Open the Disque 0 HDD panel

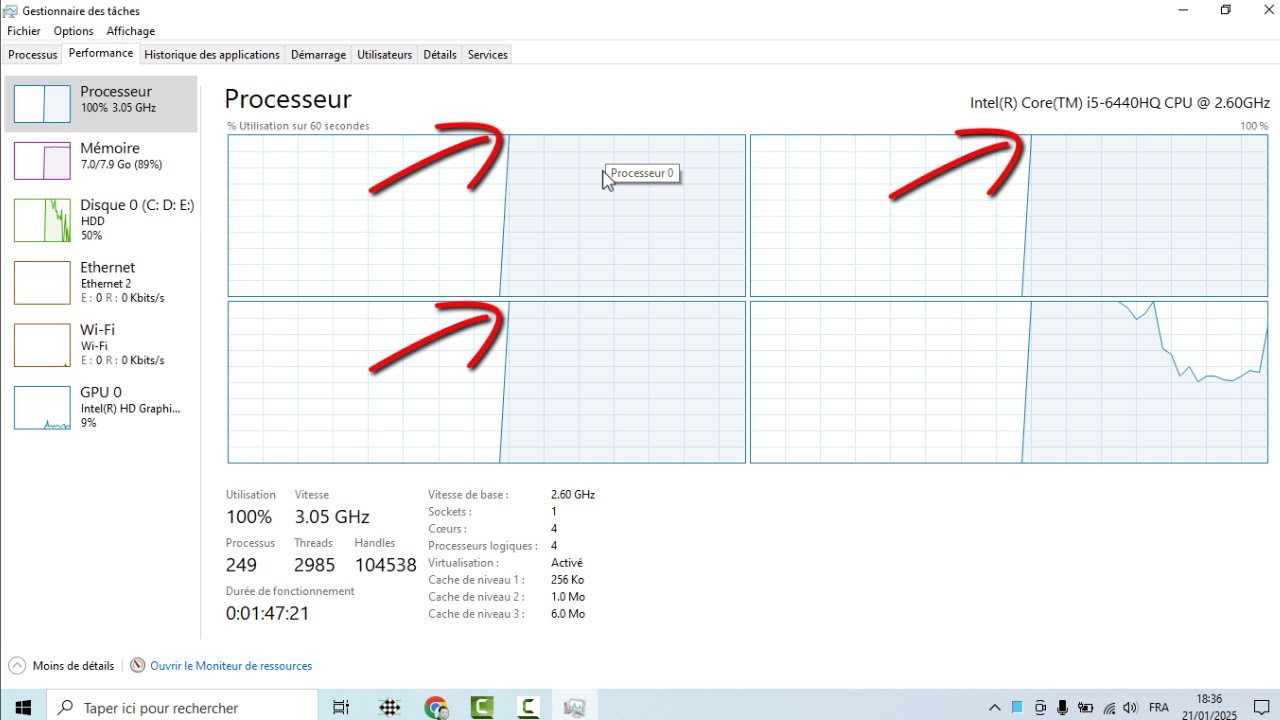101,220
